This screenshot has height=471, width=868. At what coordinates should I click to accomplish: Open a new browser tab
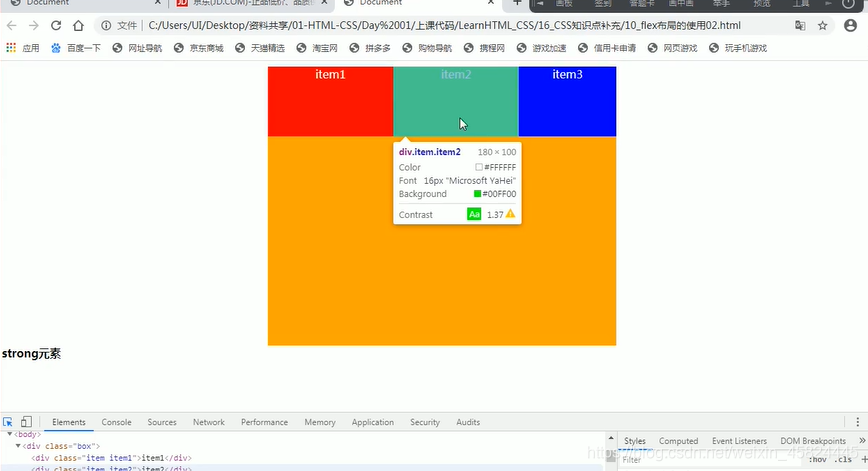(x=516, y=3)
